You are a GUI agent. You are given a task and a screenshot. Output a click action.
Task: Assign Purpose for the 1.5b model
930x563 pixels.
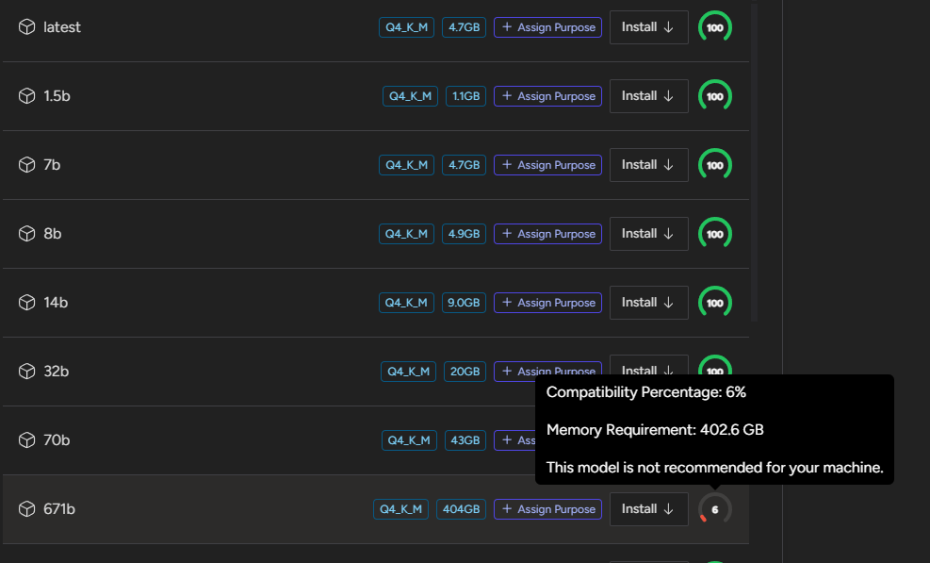coord(548,96)
